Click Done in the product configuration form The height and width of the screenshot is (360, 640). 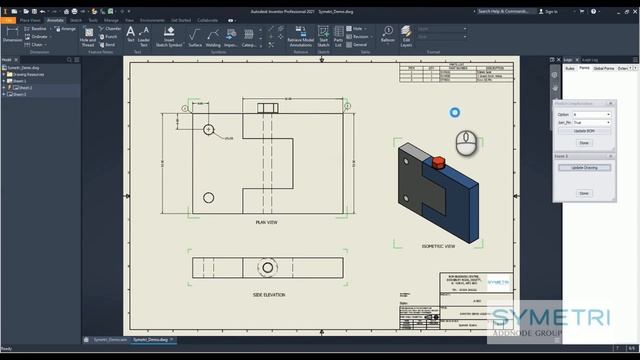(x=584, y=143)
